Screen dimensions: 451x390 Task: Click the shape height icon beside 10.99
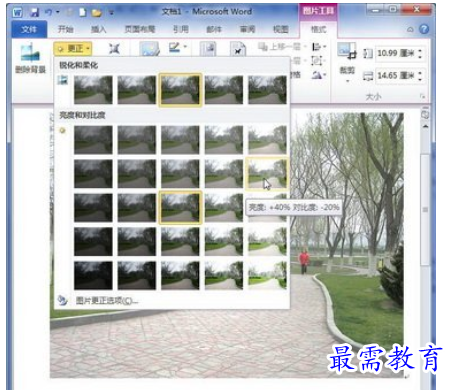[x=367, y=53]
